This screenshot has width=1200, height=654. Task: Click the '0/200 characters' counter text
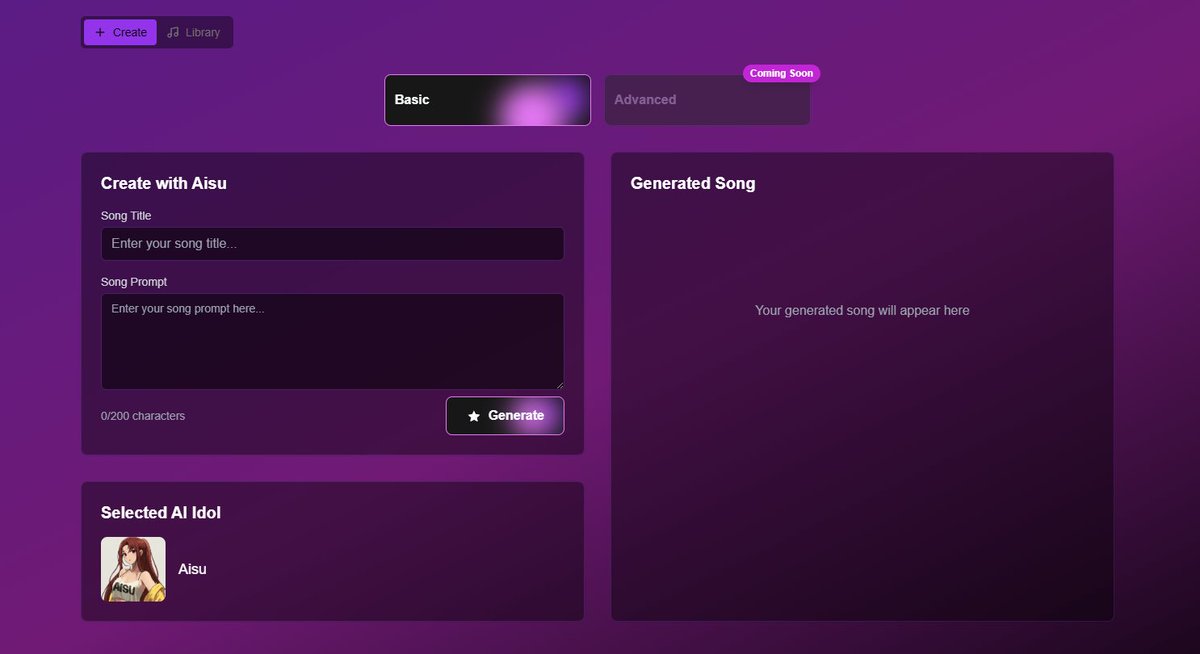coord(143,416)
